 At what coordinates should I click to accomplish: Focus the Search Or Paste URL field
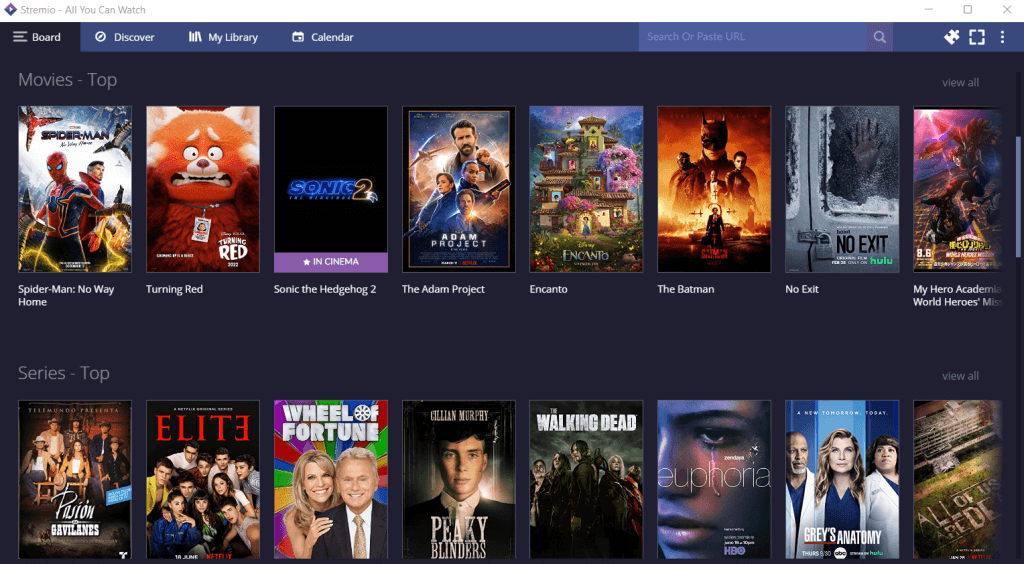(753, 37)
